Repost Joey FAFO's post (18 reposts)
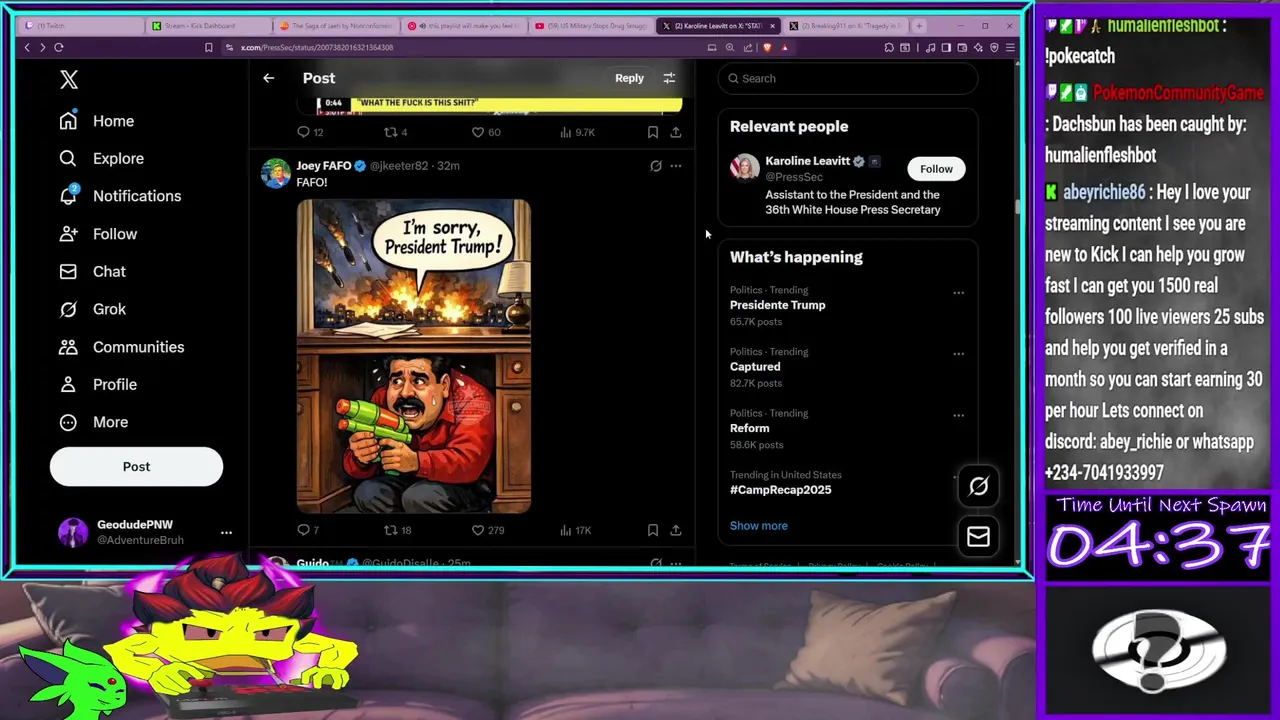1280x720 pixels. pyautogui.click(x=398, y=530)
